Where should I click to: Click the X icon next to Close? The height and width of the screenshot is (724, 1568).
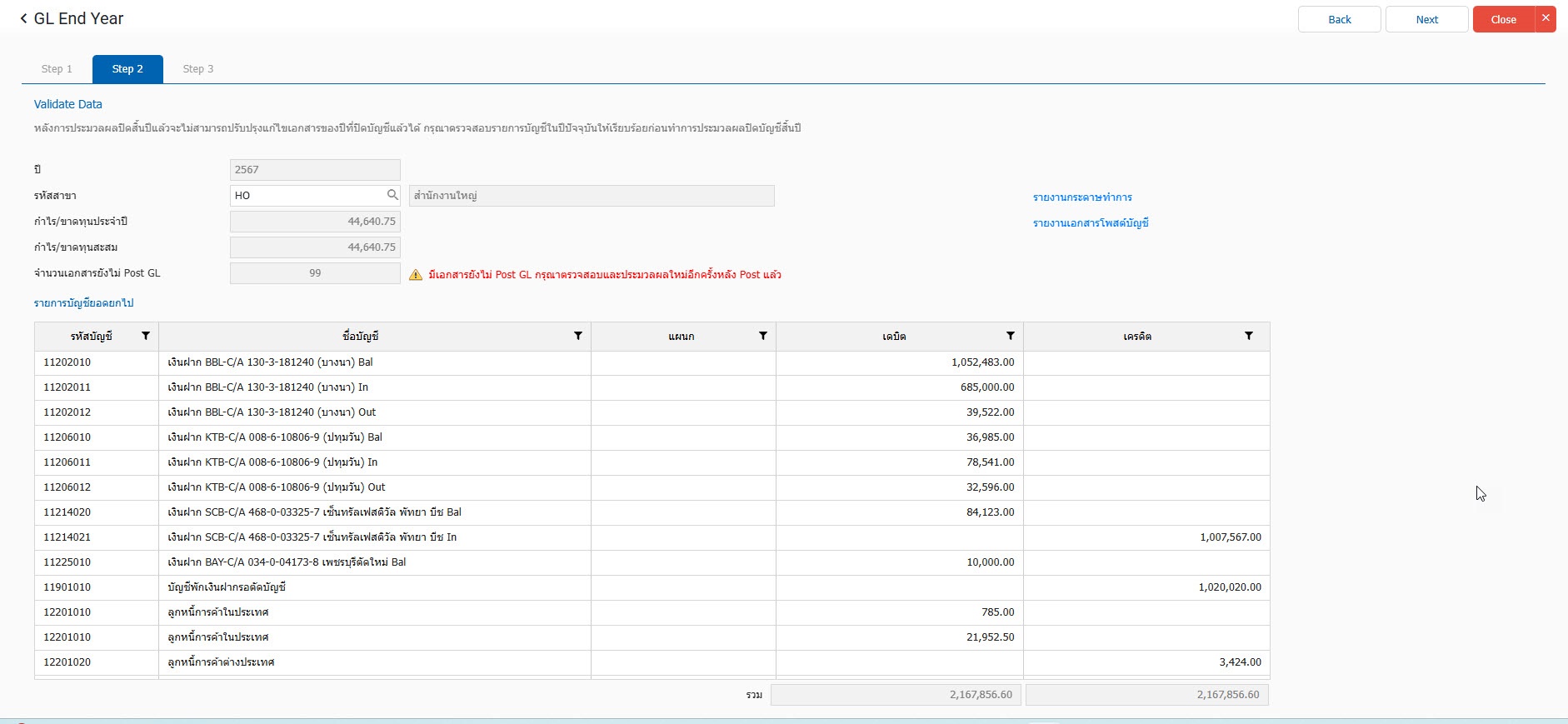pyautogui.click(x=1546, y=18)
